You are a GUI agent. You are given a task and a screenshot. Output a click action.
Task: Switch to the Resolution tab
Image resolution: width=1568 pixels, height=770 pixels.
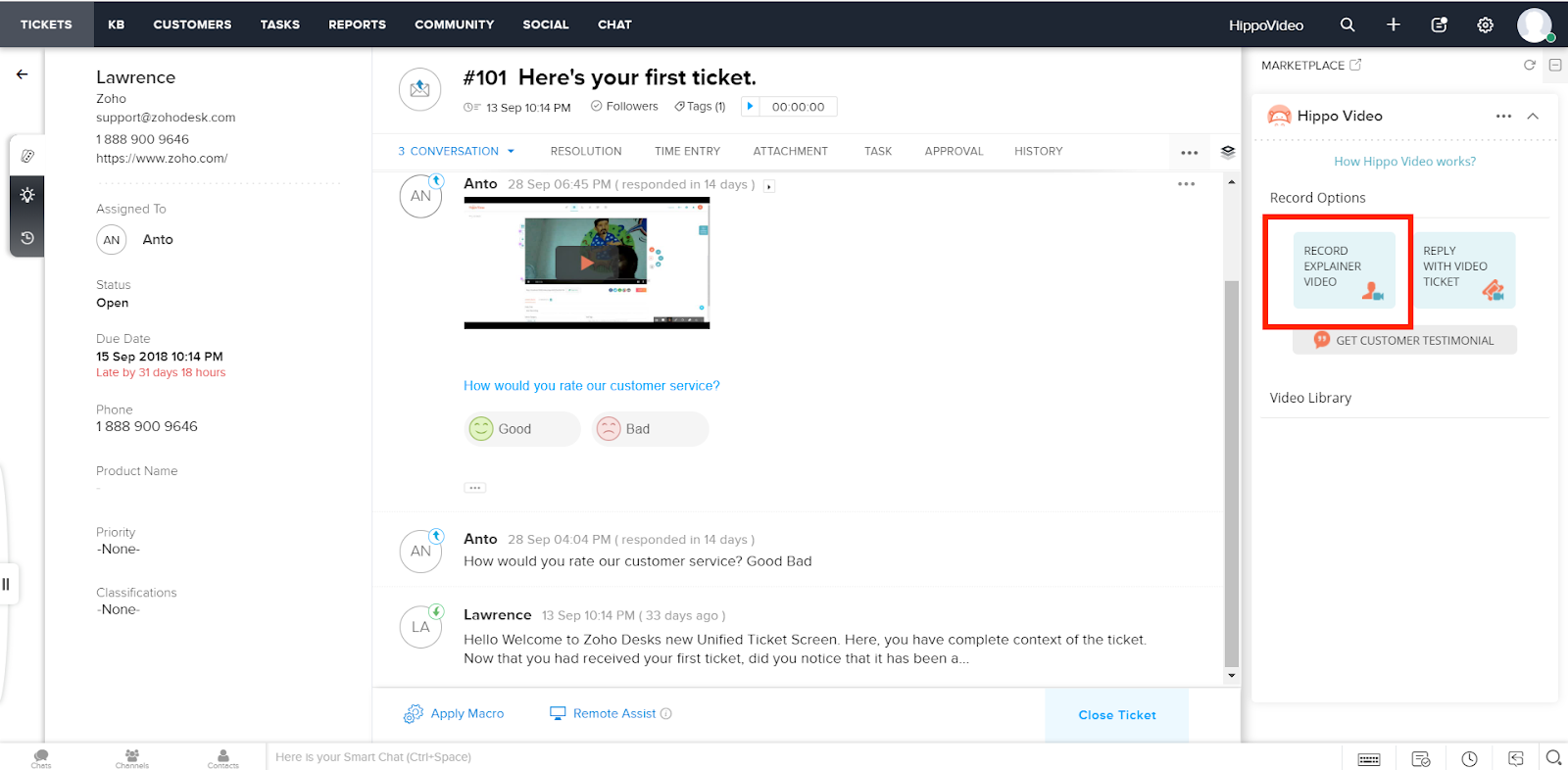586,151
